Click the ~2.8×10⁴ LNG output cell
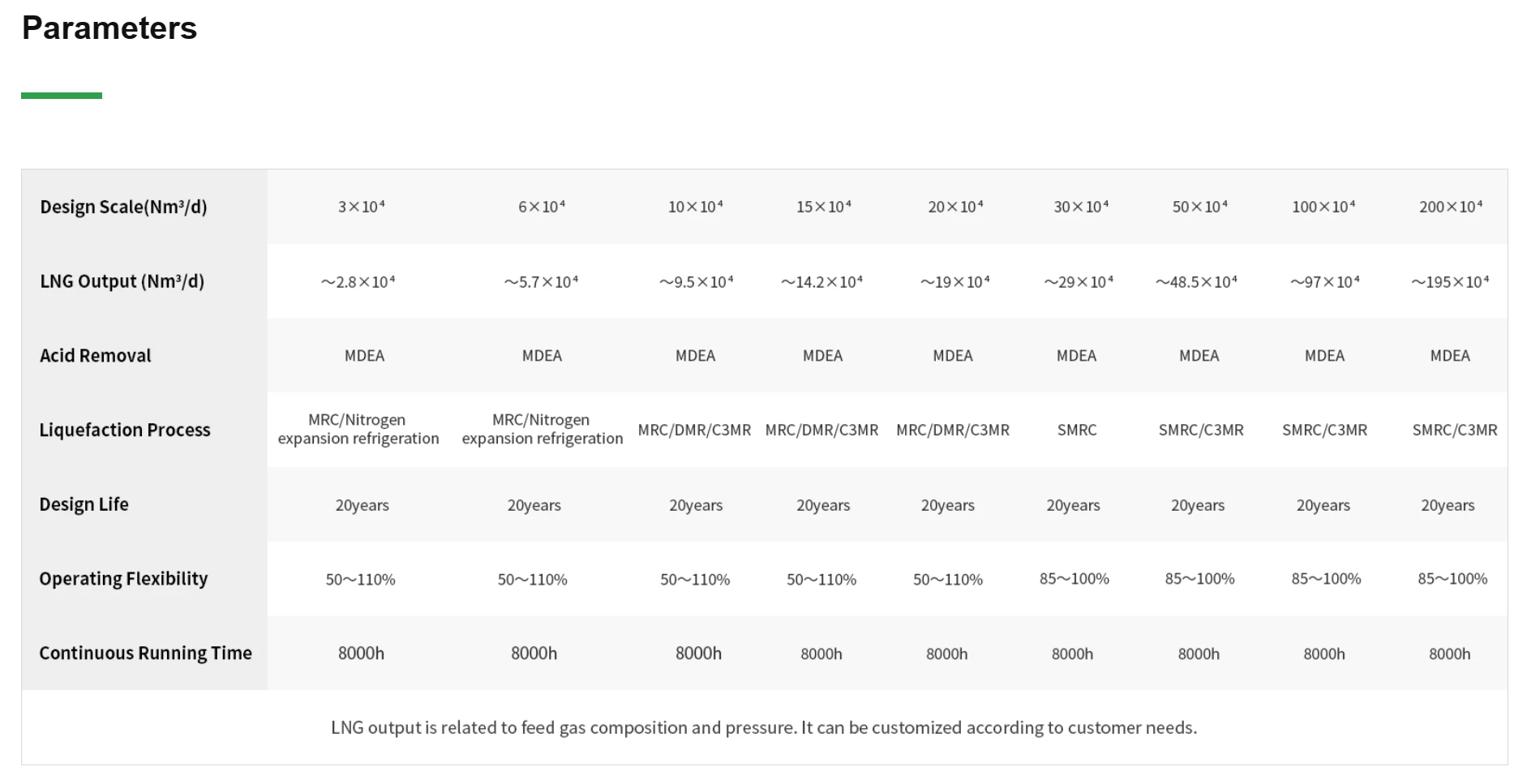Image resolution: width=1527 pixels, height=784 pixels. 358,282
